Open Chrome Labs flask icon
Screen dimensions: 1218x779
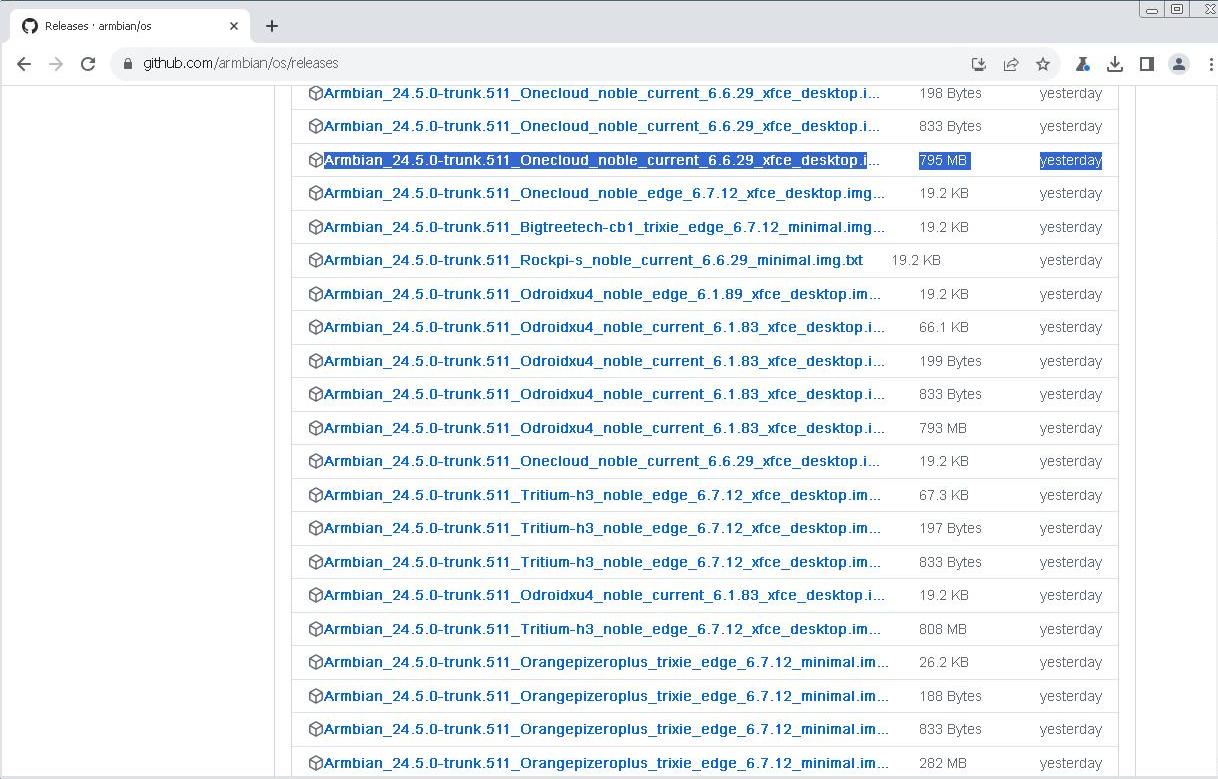point(1082,64)
